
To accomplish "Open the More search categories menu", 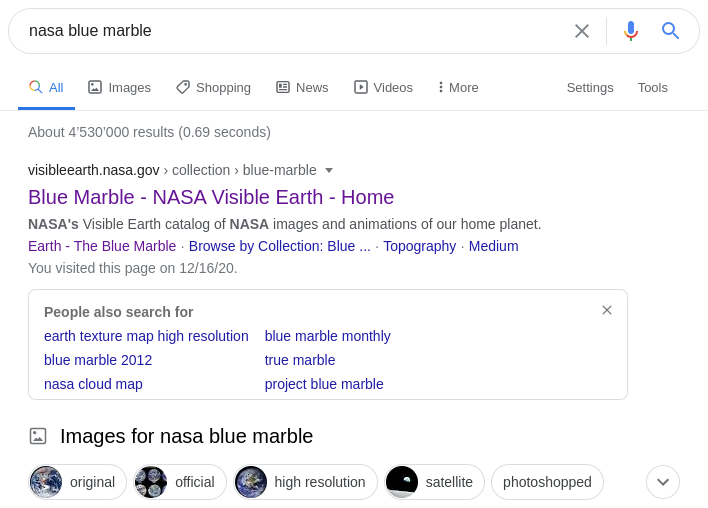I will click(458, 88).
